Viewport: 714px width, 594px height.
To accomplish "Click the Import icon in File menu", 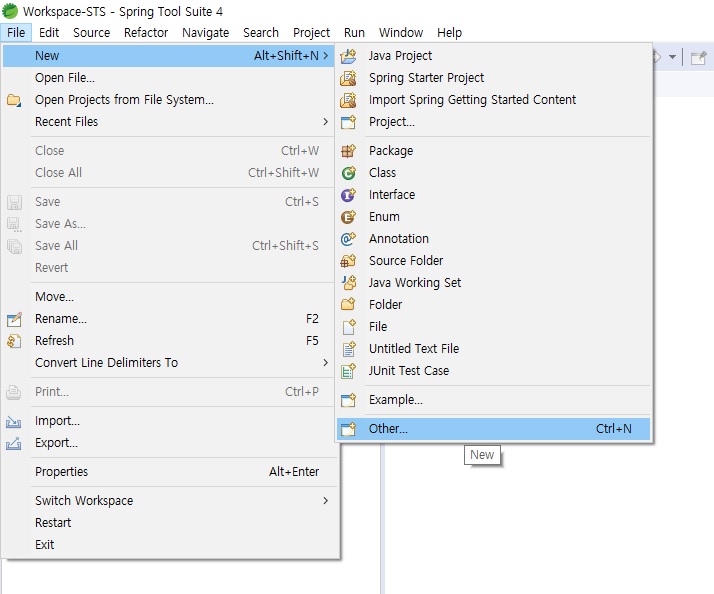I will [x=14, y=421].
